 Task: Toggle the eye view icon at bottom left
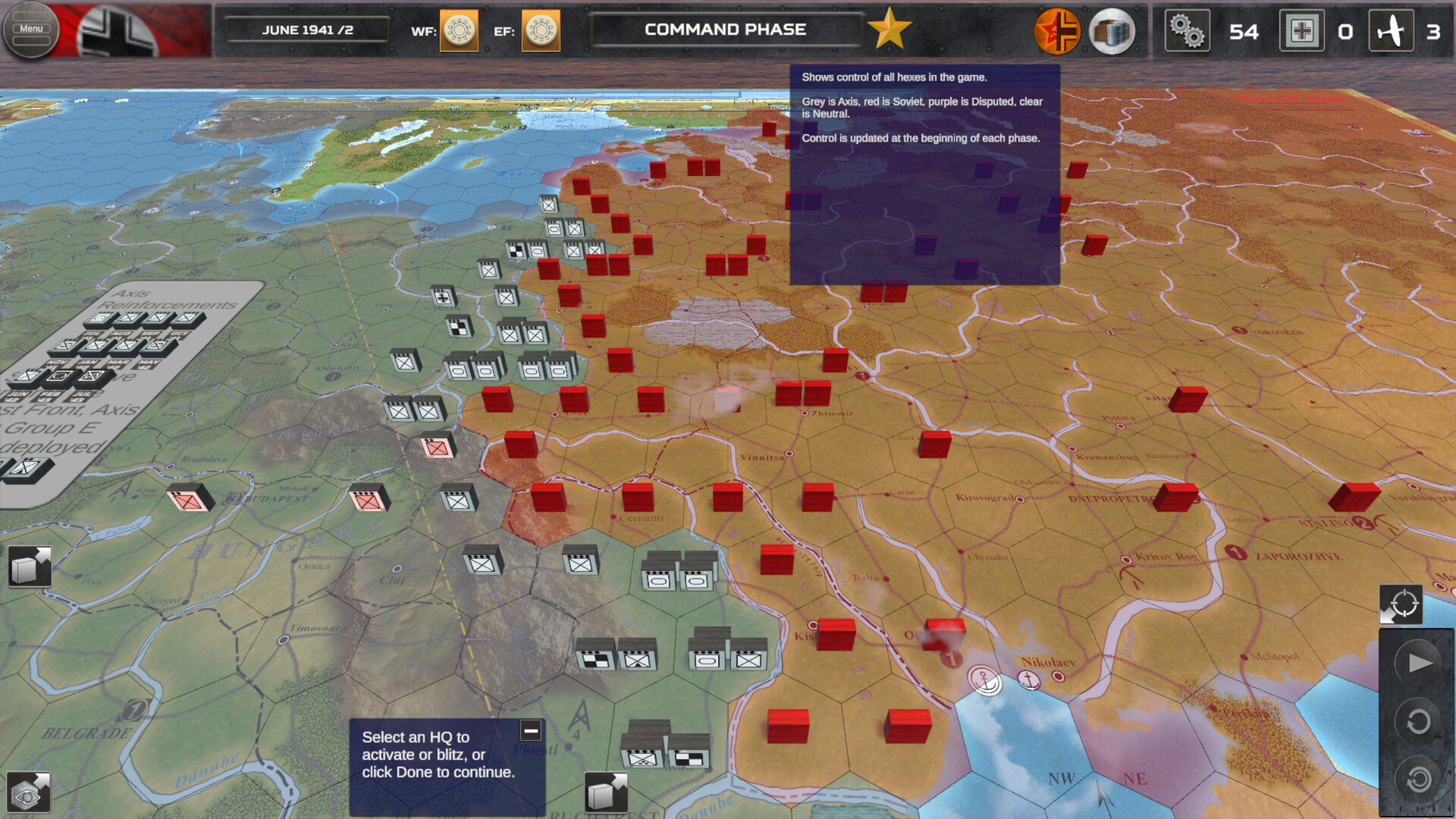pos(28,792)
